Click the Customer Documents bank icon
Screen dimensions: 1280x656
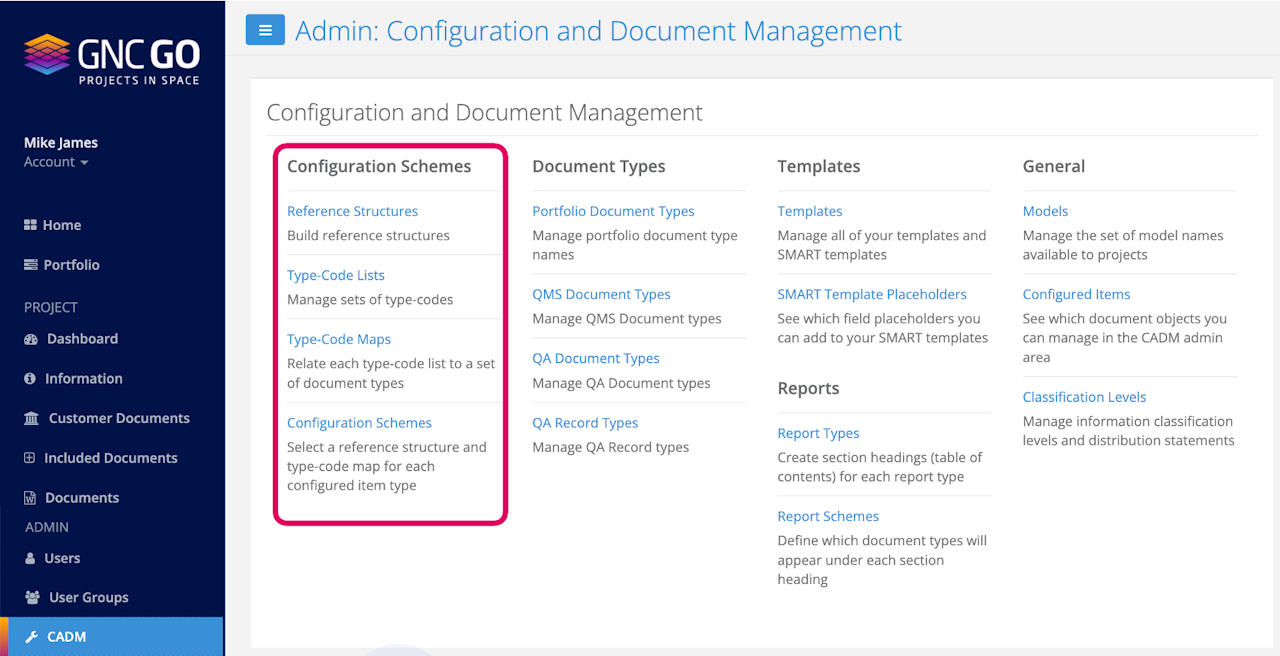click(32, 418)
